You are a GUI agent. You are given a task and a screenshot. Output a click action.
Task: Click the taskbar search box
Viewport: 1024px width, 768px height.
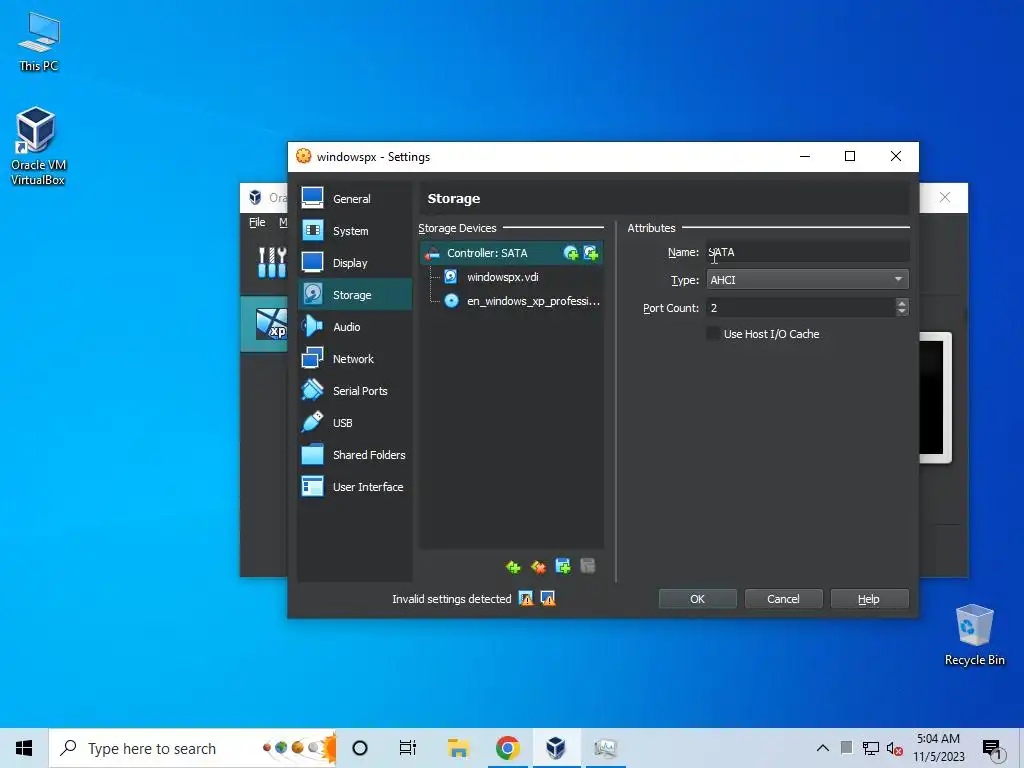click(x=193, y=748)
